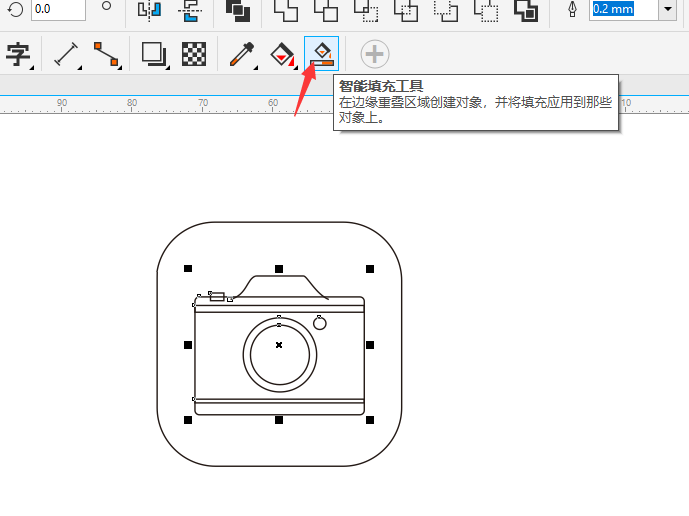Click the small viewfinder circle on camera
Viewport: 689px width, 516px height.
[x=319, y=323]
